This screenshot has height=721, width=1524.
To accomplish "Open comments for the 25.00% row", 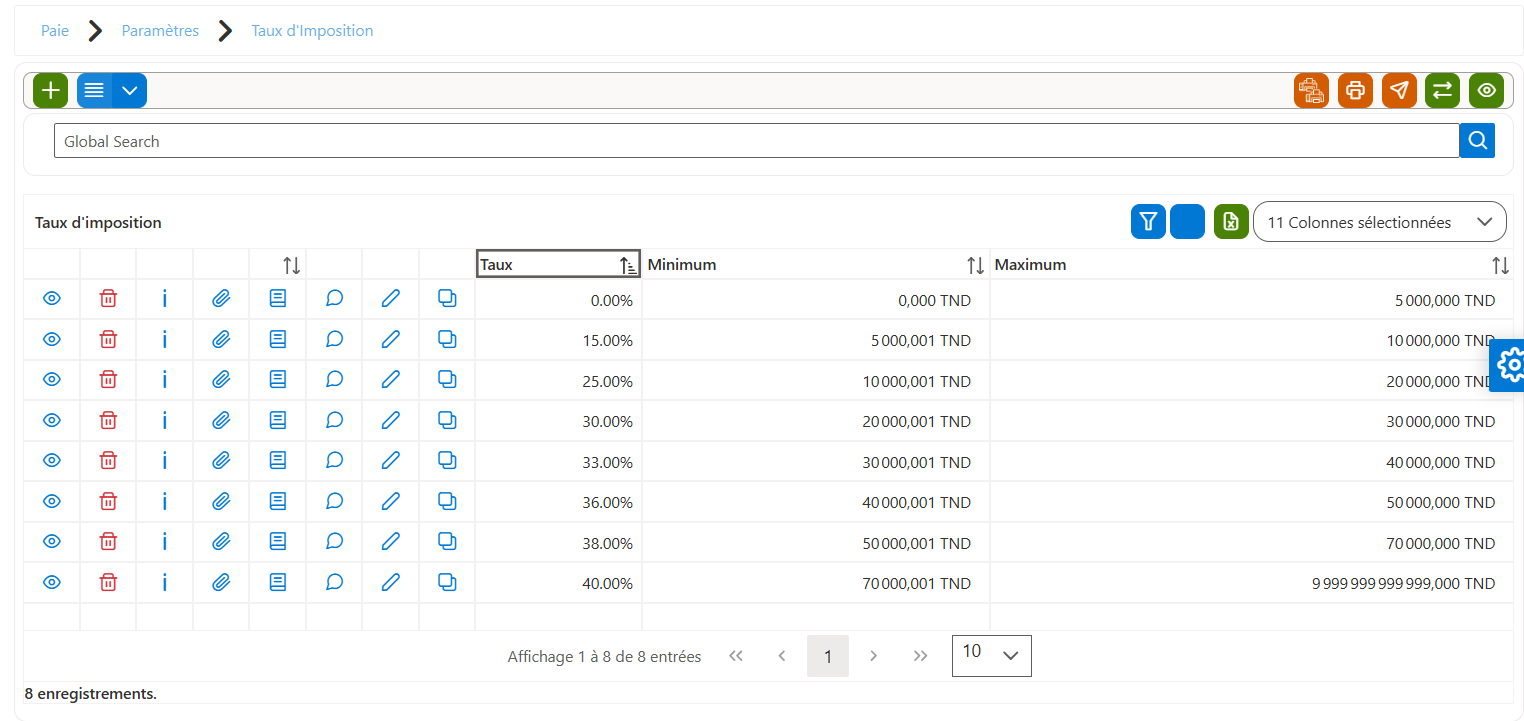I will [335, 380].
